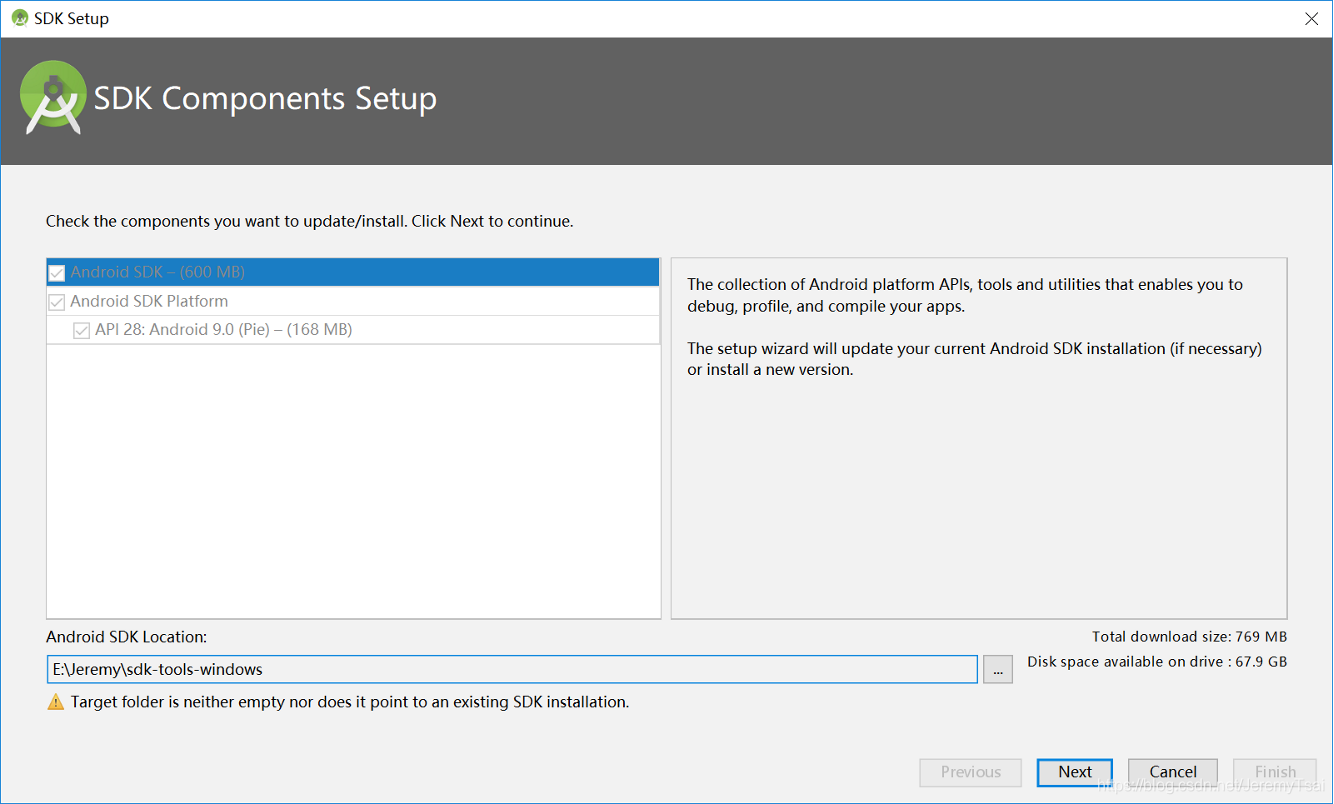Viewport: 1334px width, 804px height.
Task: Click the 'Total download size: 769 MB' text
Action: (x=1189, y=637)
